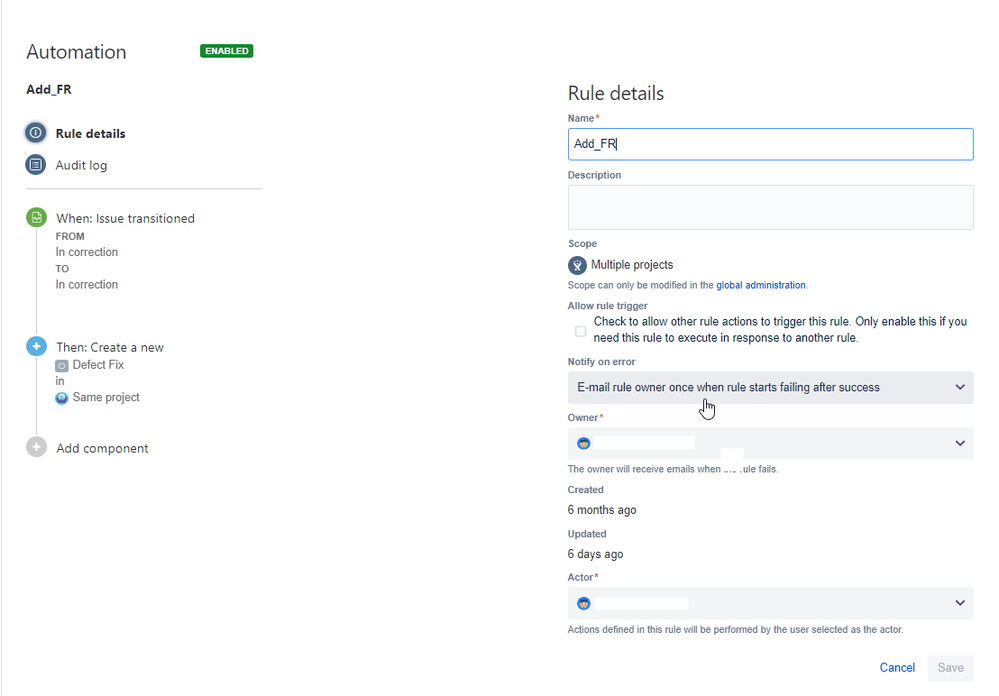
Task: Open the Notify on error dropdown
Action: point(770,388)
